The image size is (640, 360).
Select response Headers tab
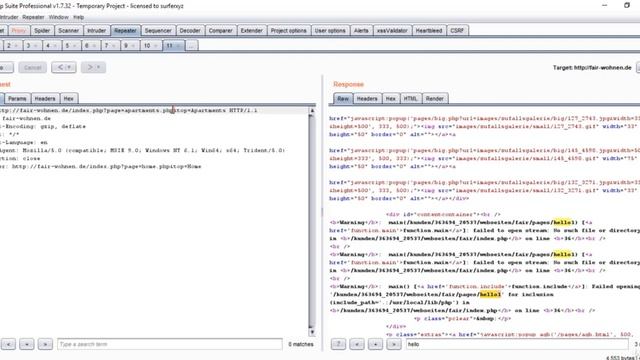click(x=367, y=98)
